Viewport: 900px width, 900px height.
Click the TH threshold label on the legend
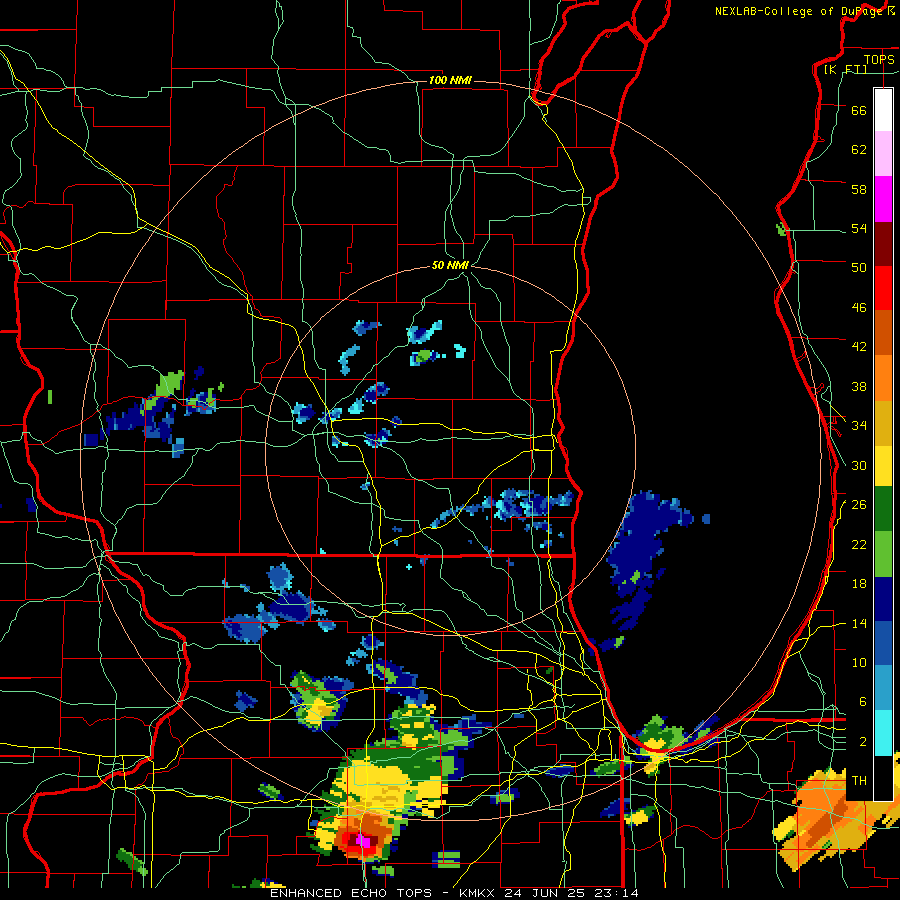point(859,781)
